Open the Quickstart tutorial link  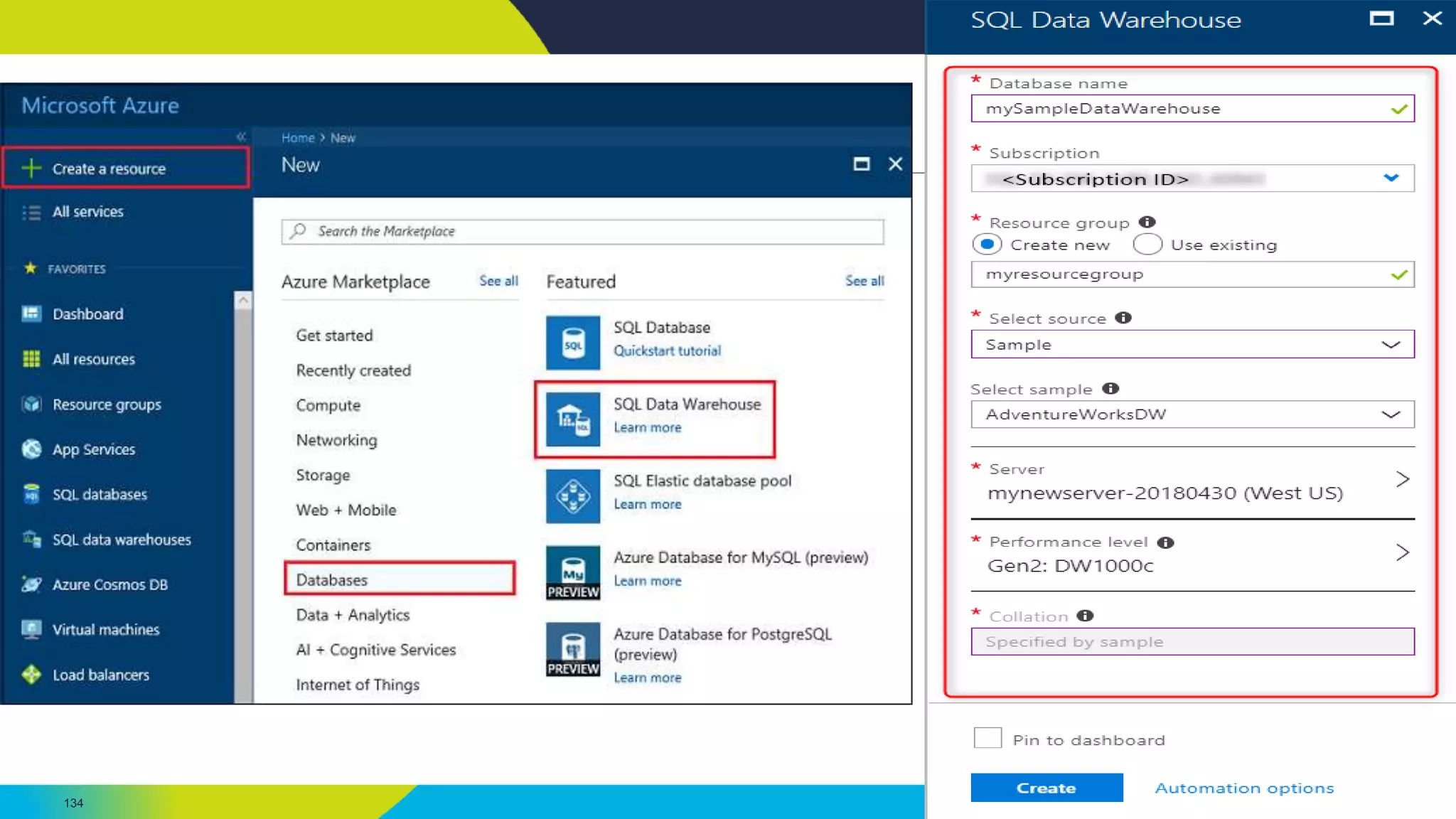[x=667, y=350]
